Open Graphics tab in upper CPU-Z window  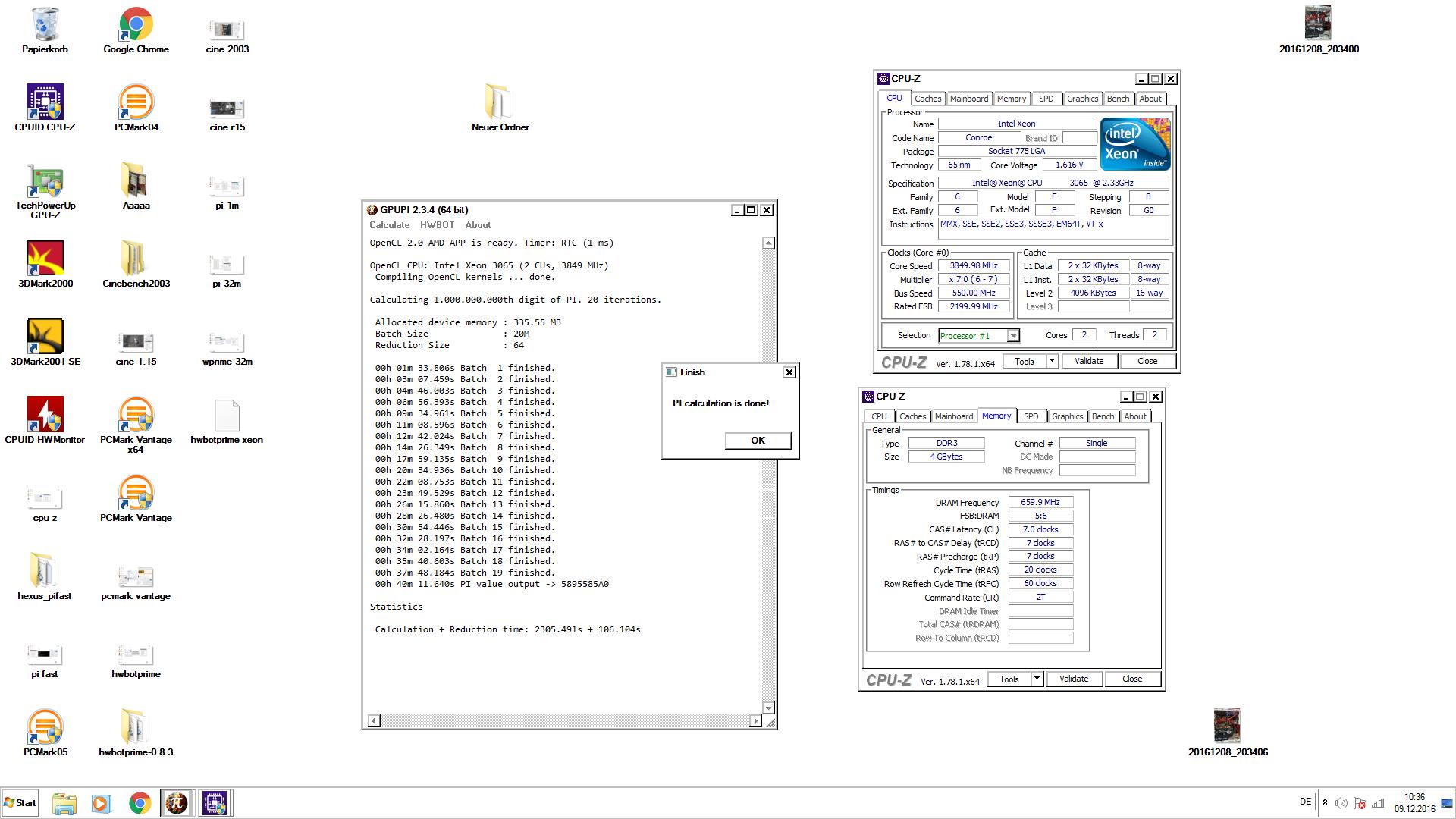[x=1082, y=99]
